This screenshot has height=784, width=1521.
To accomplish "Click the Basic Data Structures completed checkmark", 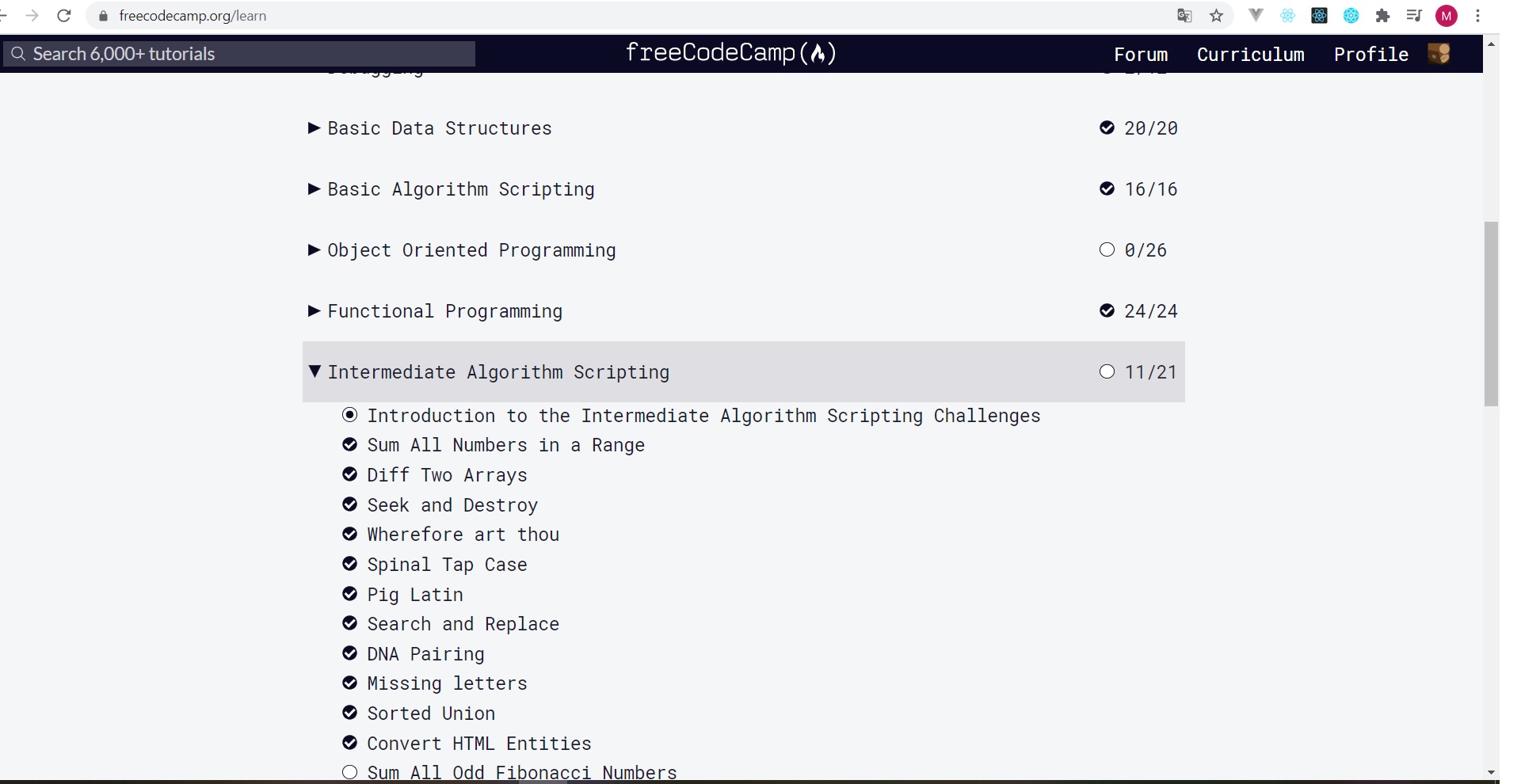I will point(1107,127).
